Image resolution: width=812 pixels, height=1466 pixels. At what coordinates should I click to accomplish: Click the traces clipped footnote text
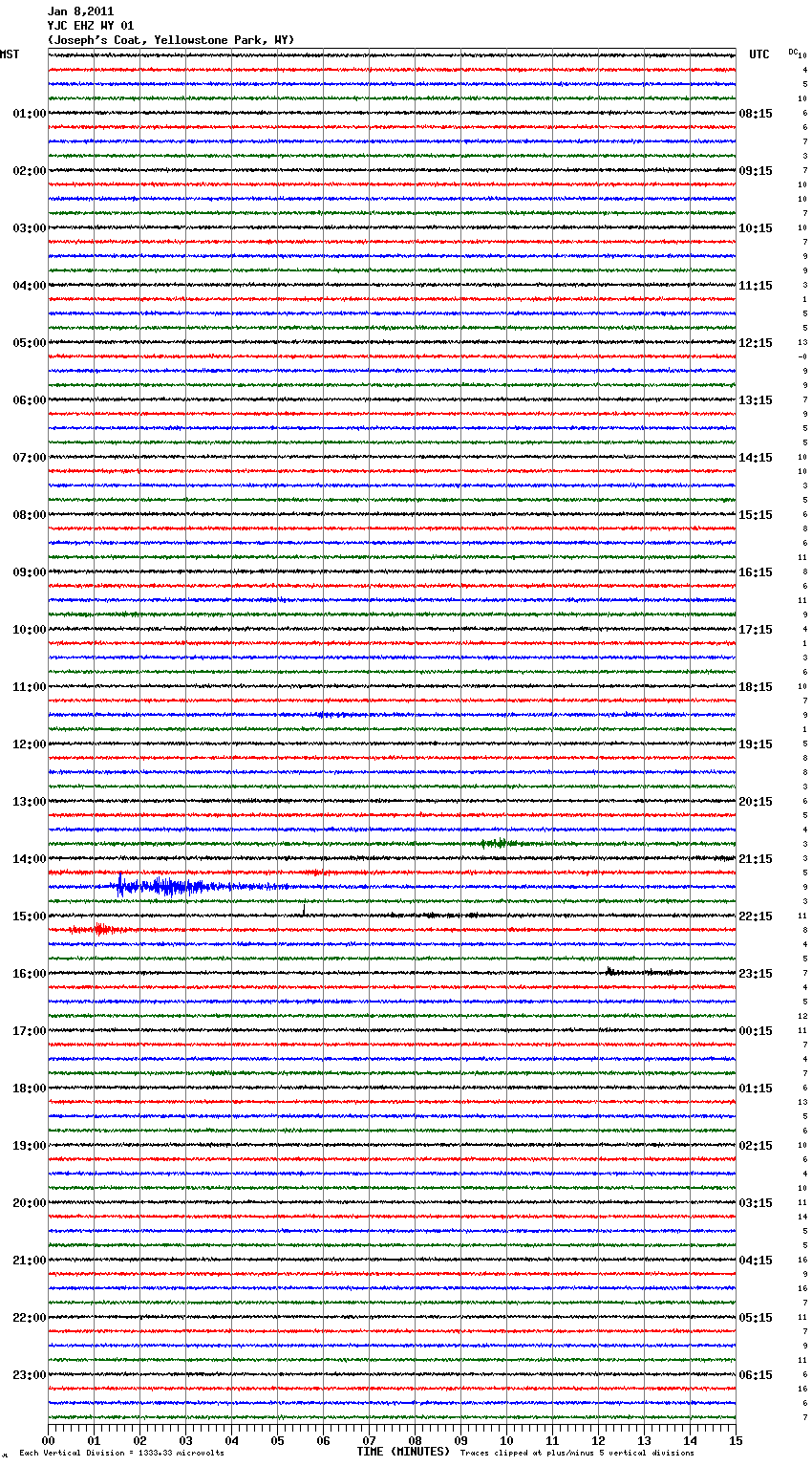pyautogui.click(x=577, y=1454)
